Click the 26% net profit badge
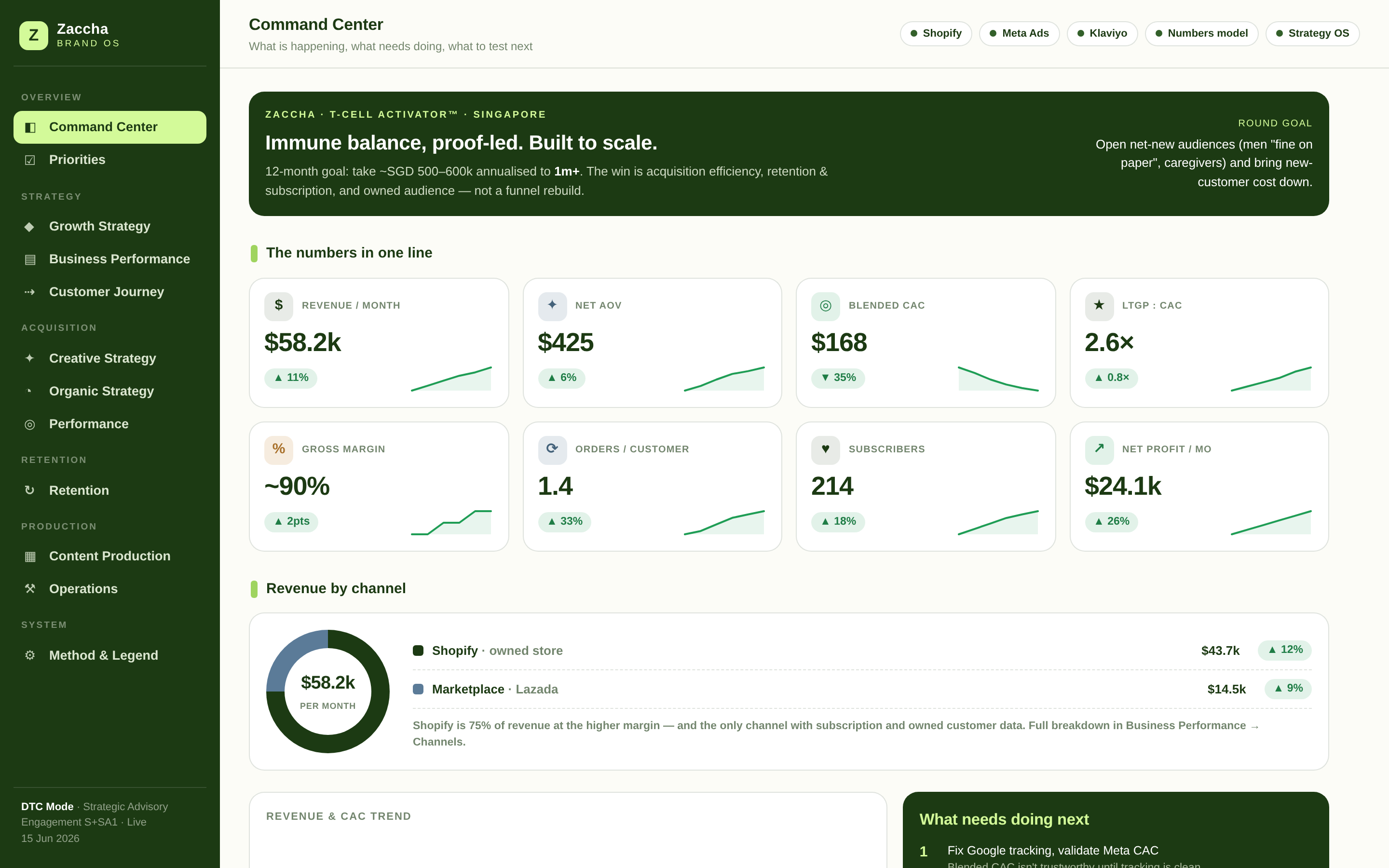Viewport: 1389px width, 868px height. tap(1111, 521)
